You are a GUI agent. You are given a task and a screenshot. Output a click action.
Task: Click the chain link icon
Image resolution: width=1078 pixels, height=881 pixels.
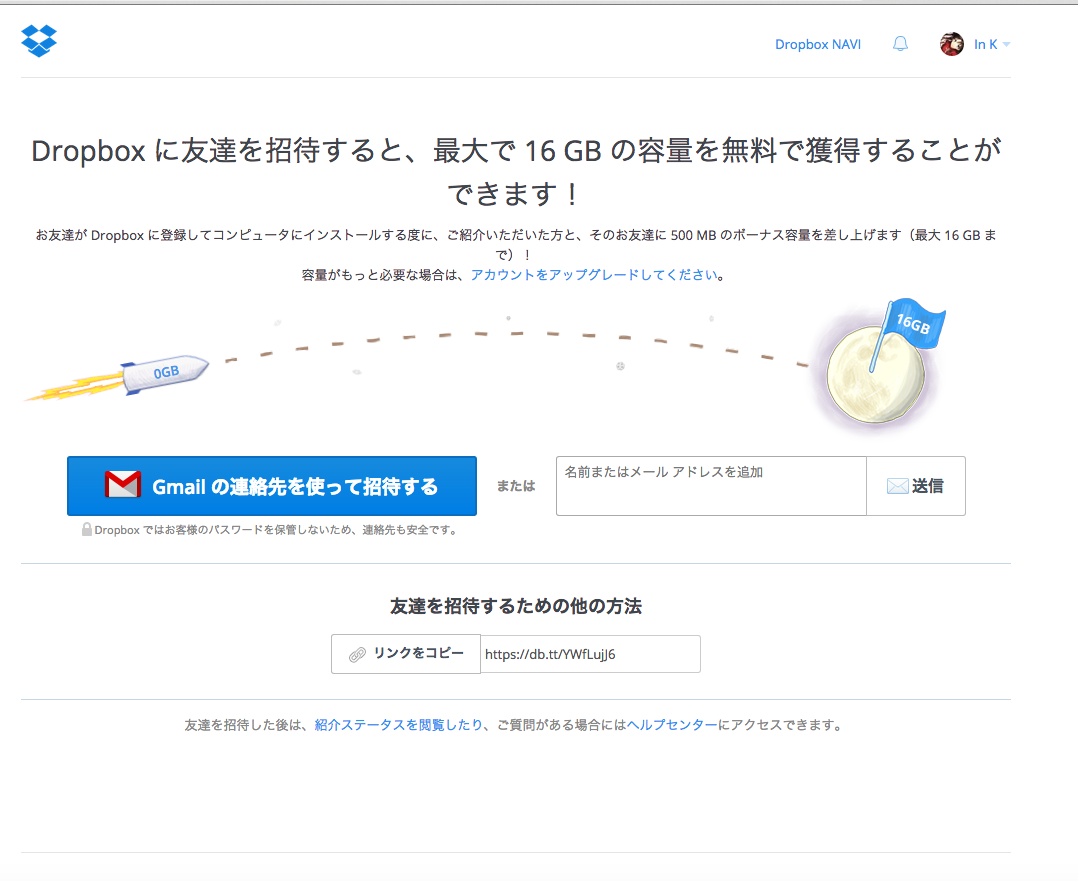click(357, 654)
